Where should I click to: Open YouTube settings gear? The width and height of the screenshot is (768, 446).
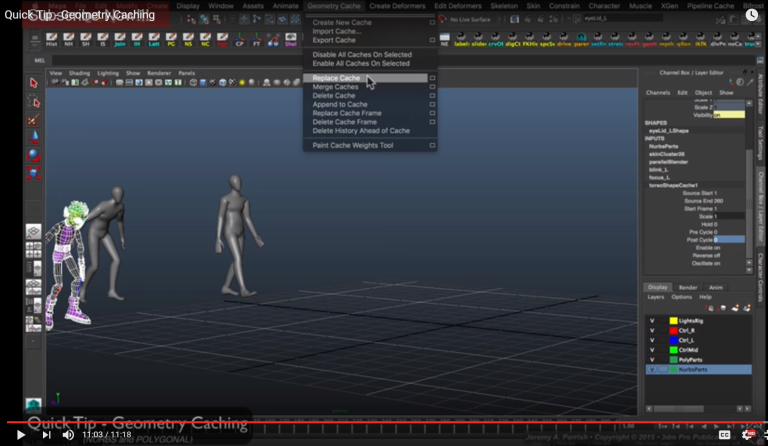click(748, 434)
